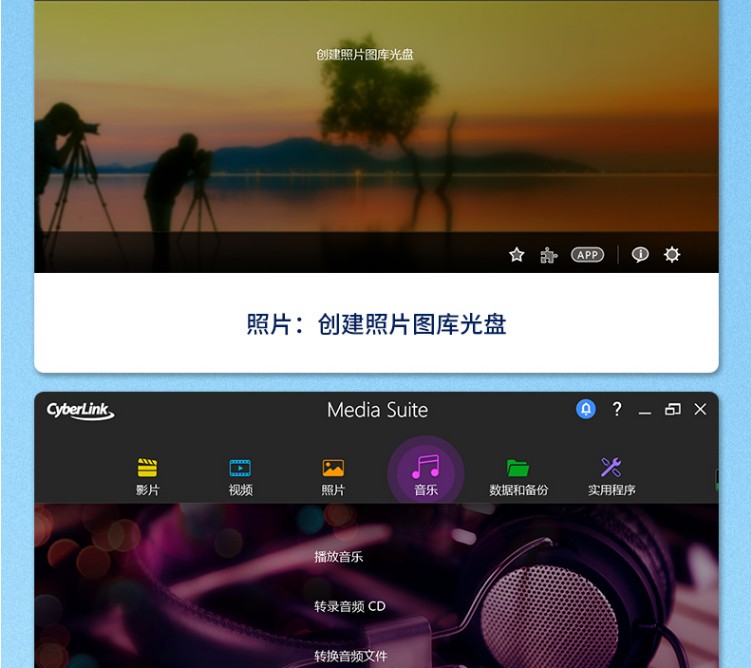Choose 转录音频 CD rip option
This screenshot has height=668, width=751.
pos(350,607)
